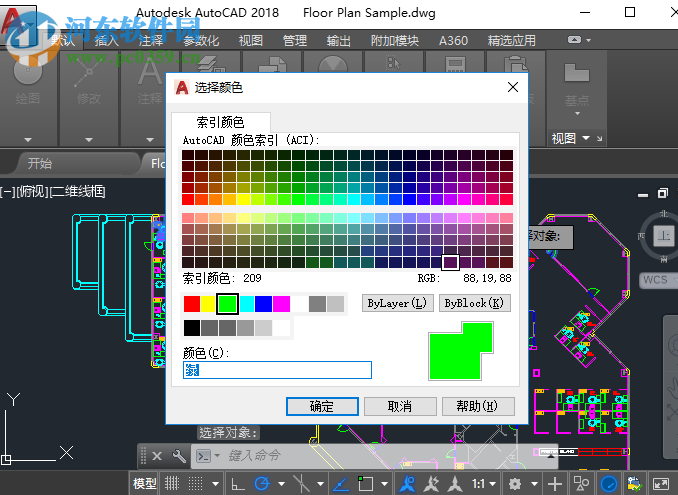678x495 pixels.
Task: Open polar tracking angle dropdown arrow
Action: click(x=281, y=484)
